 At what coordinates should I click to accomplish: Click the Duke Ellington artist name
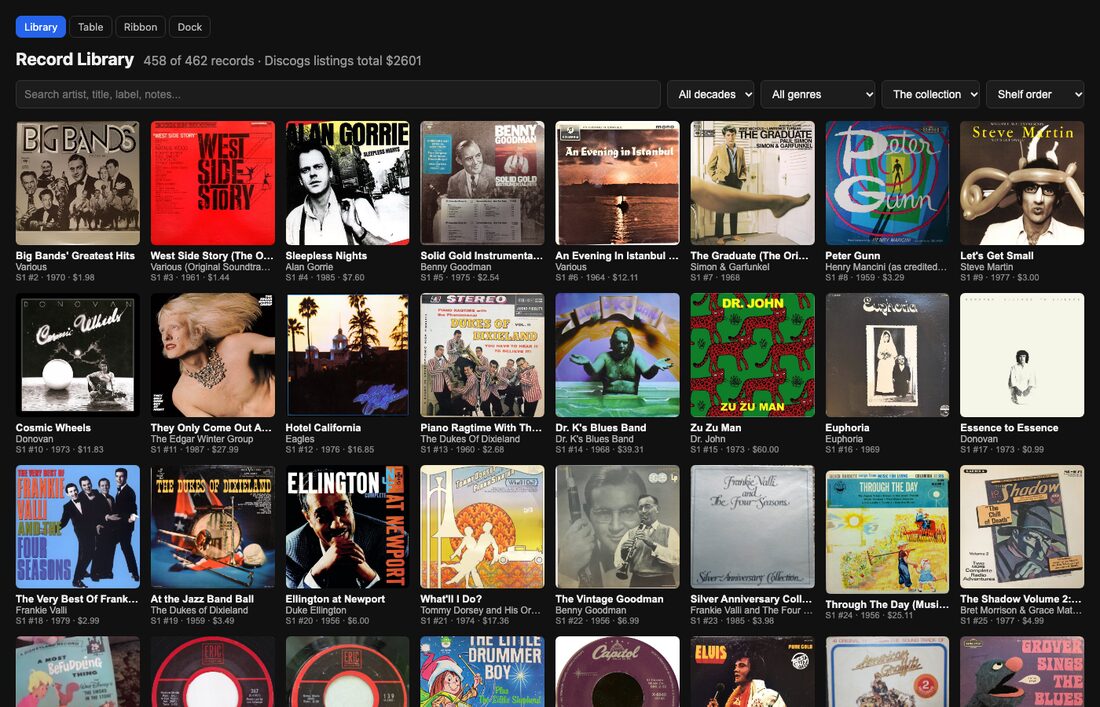pos(316,610)
